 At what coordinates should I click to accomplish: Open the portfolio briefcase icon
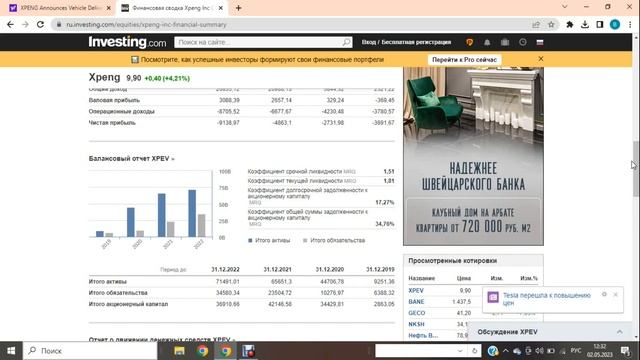pyautogui.click(x=505, y=42)
